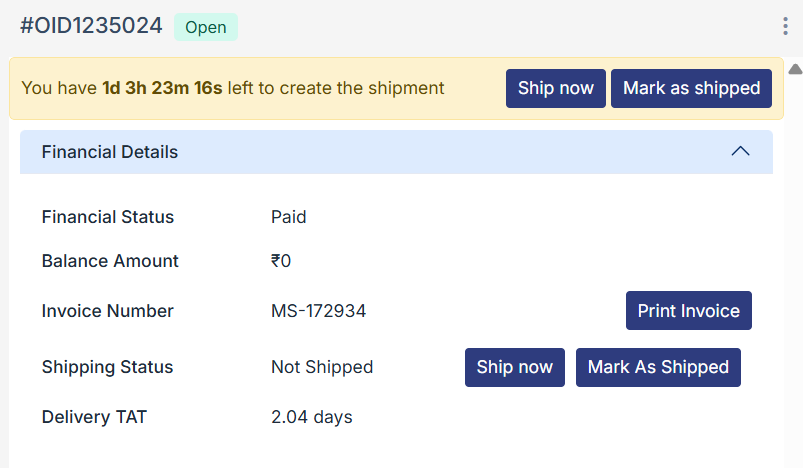Click the Not Shipped status text
This screenshot has width=803, height=468.
pos(322,367)
